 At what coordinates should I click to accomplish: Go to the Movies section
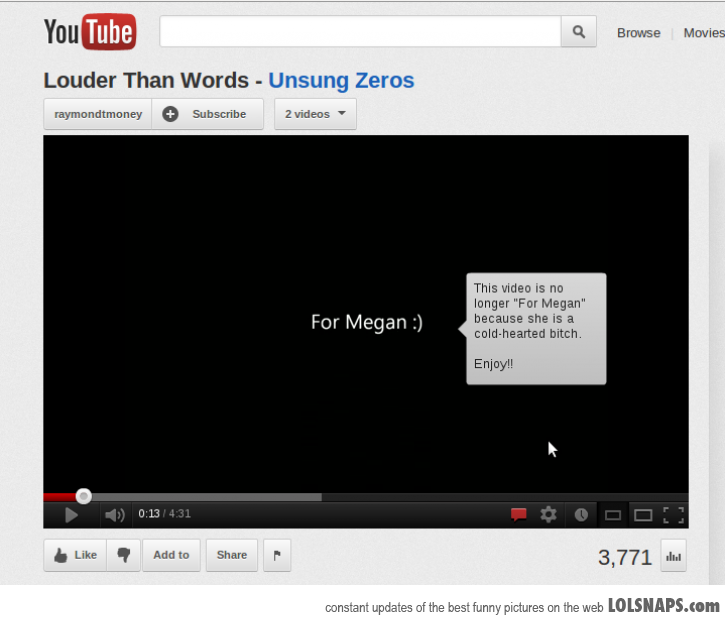[x=703, y=33]
